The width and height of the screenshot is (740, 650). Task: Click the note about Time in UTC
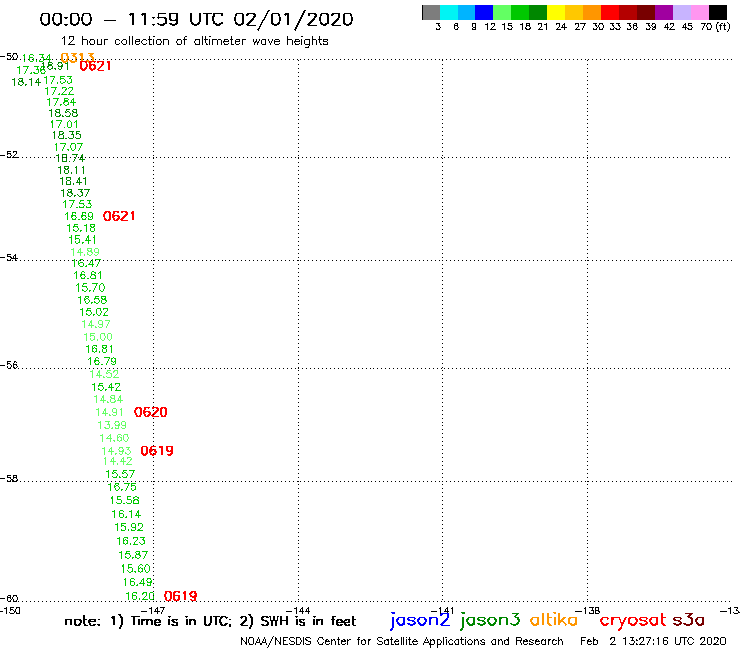pyautogui.click(x=210, y=621)
